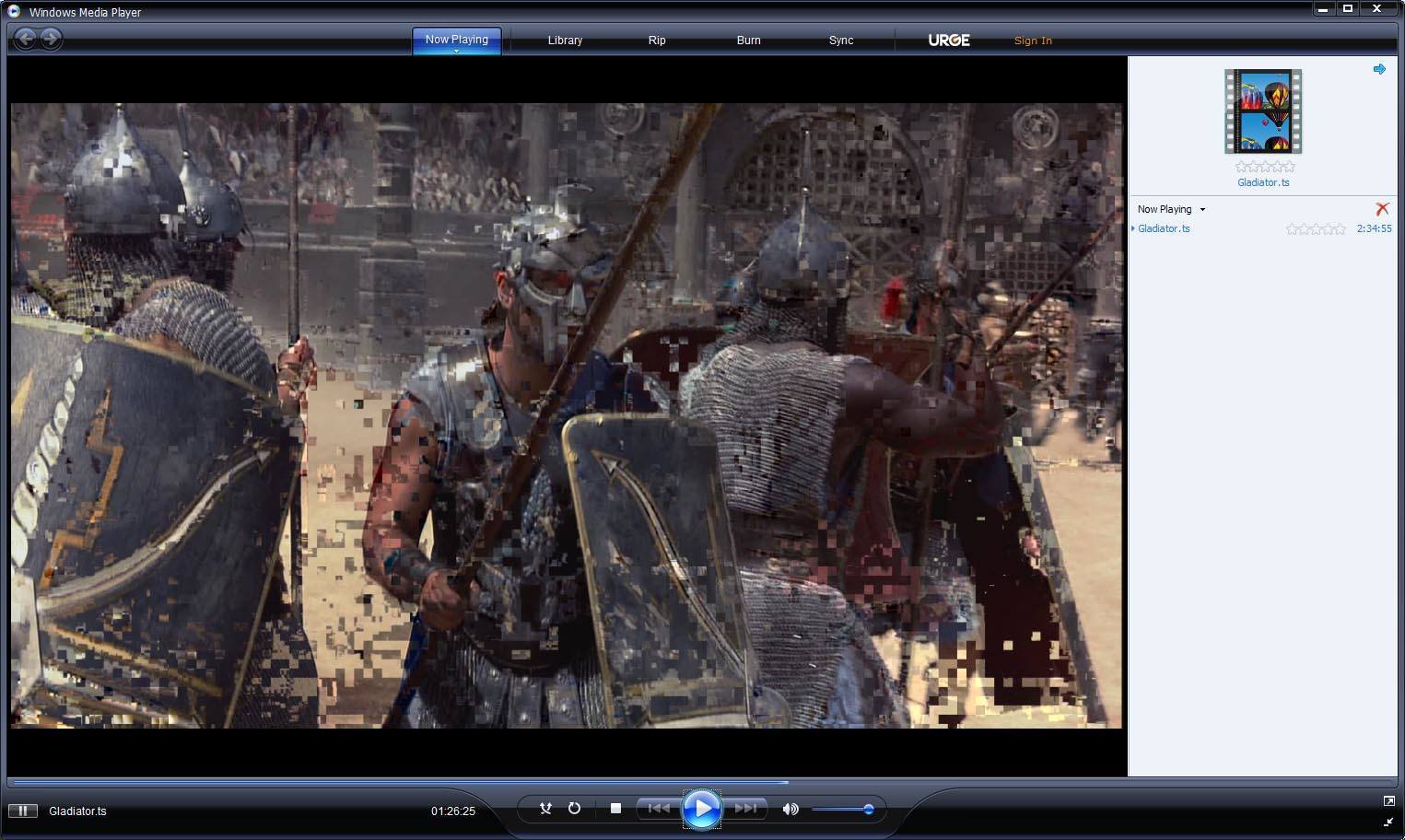Open the URGE store tab
The width and height of the screenshot is (1405, 840).
pyautogui.click(x=949, y=41)
